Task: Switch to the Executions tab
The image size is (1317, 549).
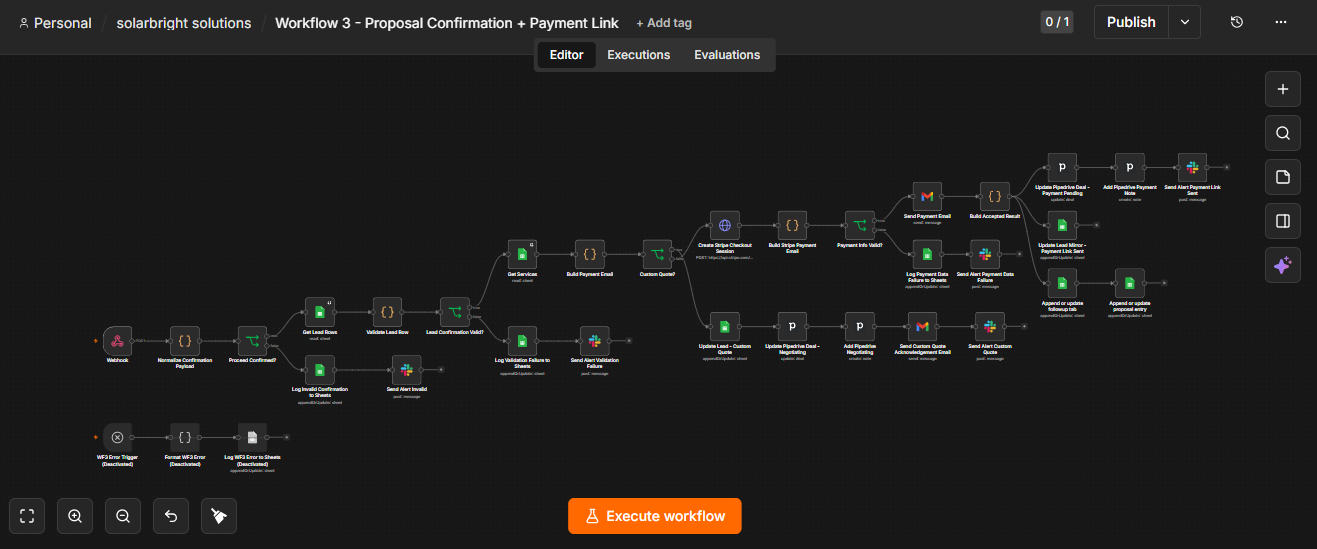Action: click(639, 55)
